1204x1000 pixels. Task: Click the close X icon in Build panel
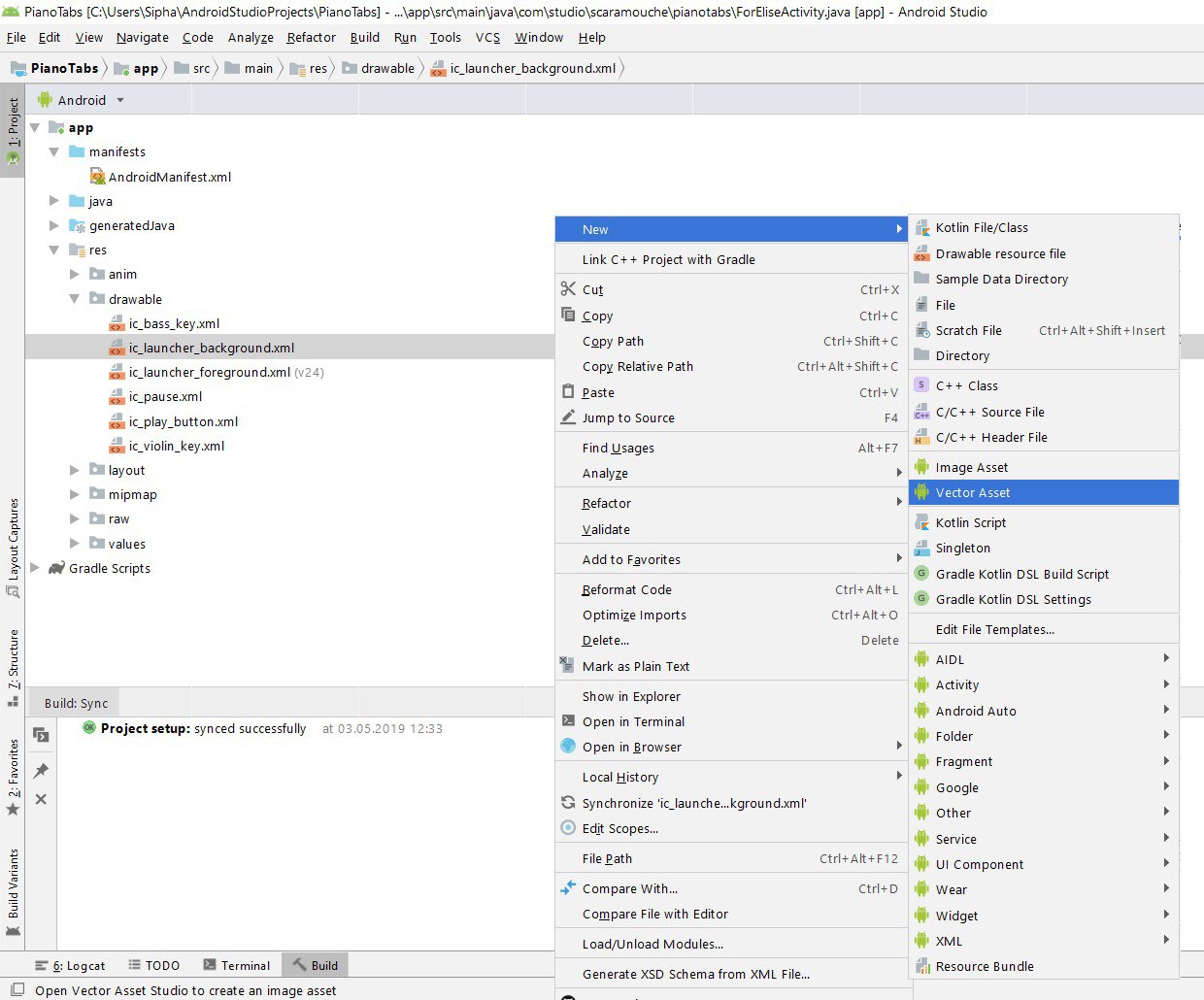[41, 799]
